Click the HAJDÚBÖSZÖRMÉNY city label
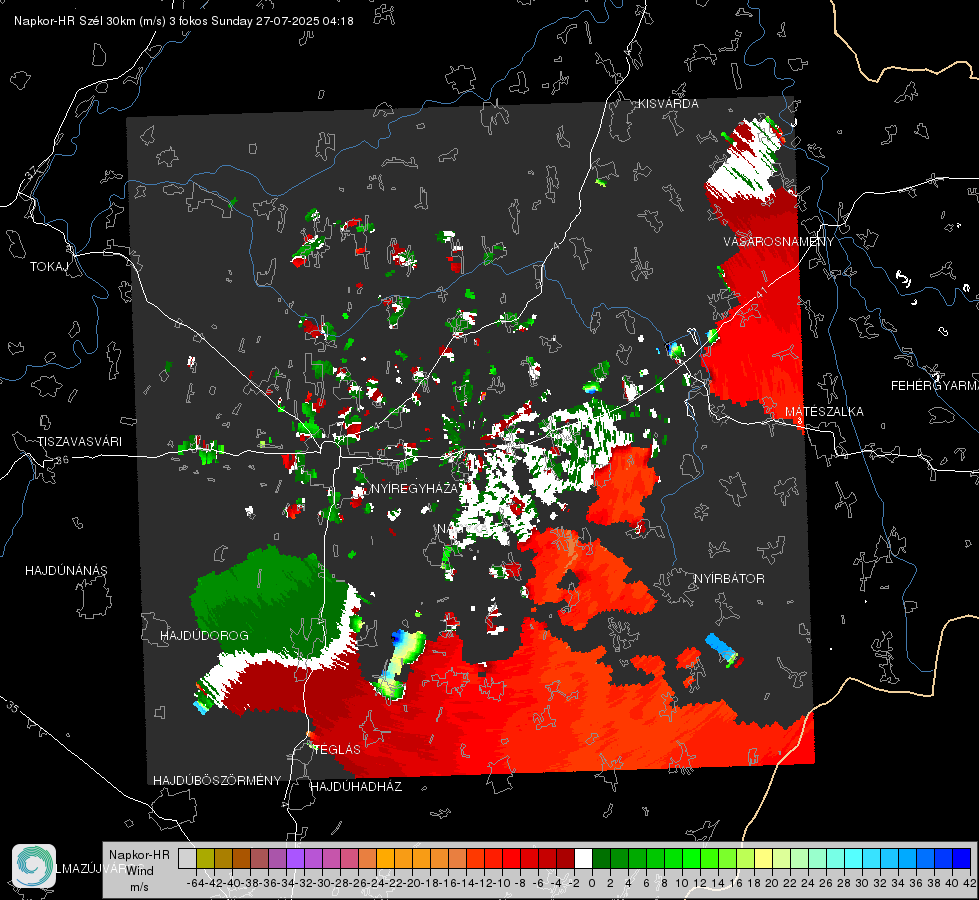The height and width of the screenshot is (900, 979). click(x=217, y=781)
